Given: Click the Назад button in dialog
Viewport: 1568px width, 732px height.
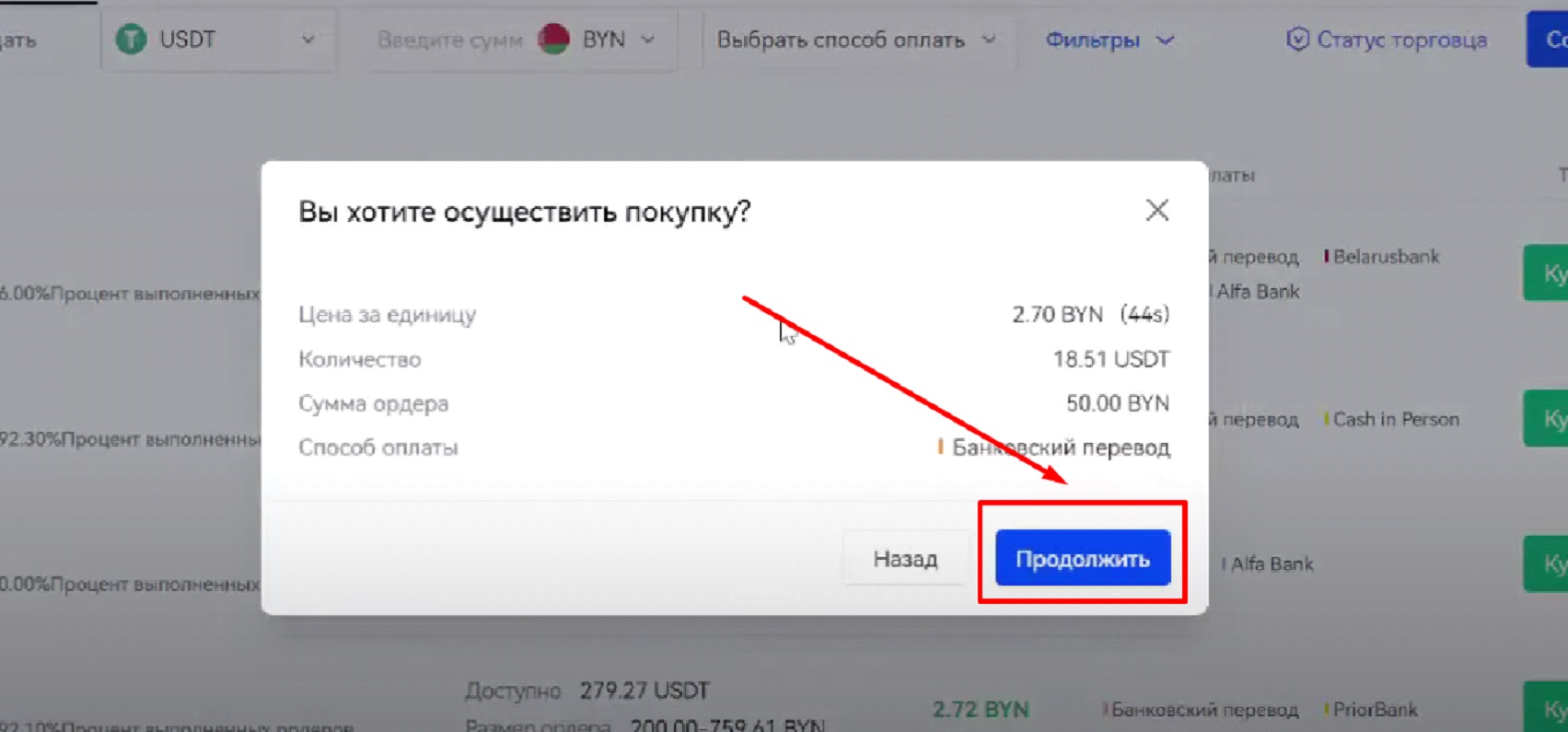Looking at the screenshot, I should pos(905,558).
